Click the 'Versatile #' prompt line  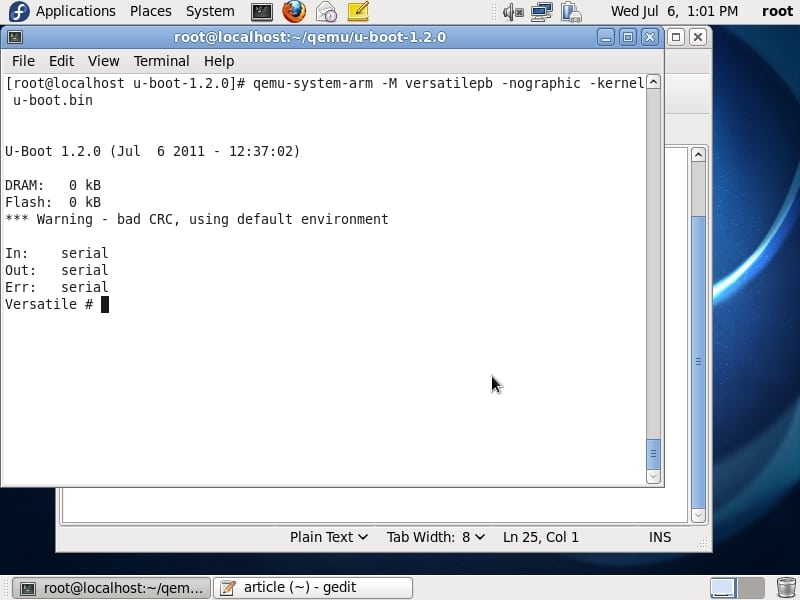pyautogui.click(x=57, y=304)
